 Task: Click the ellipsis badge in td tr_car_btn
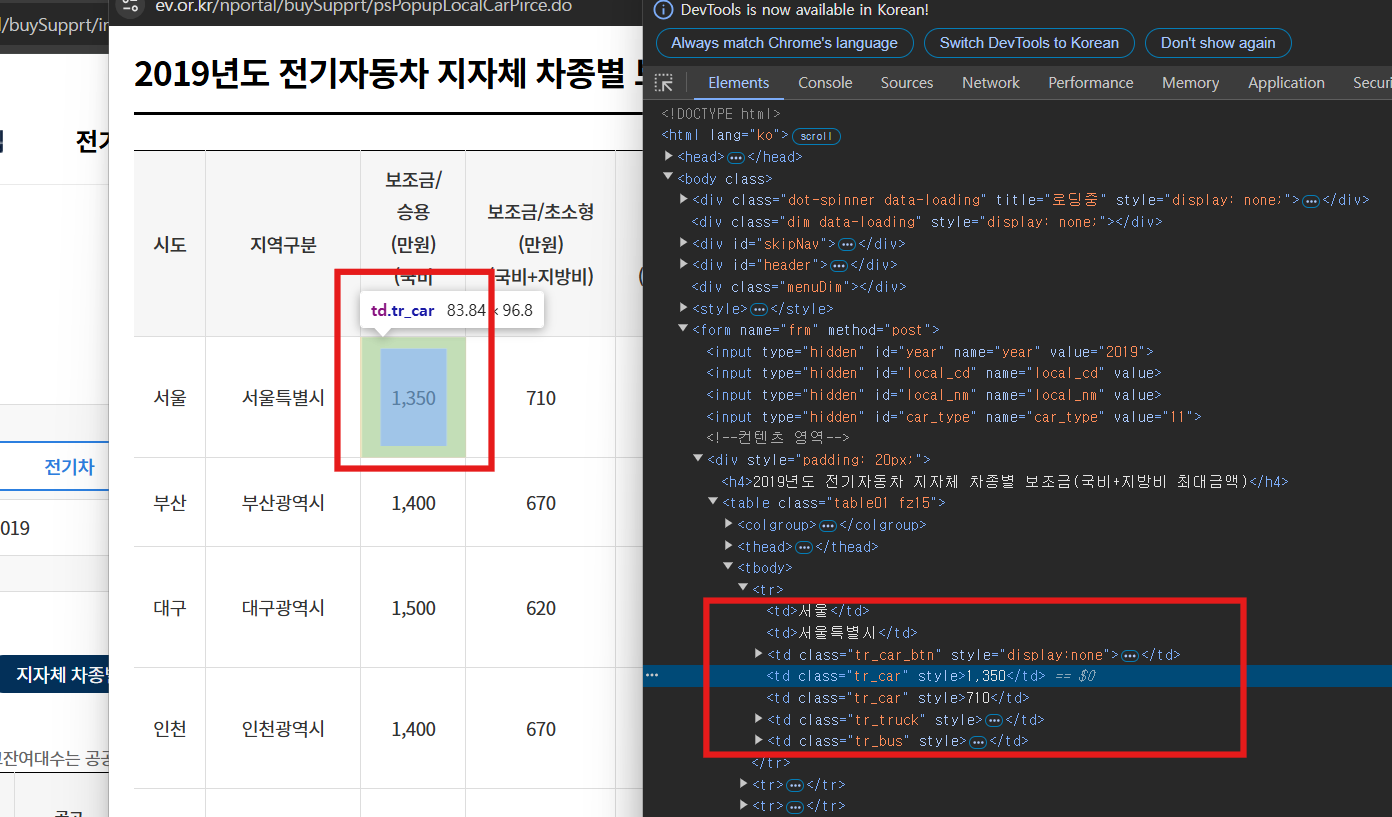pos(1130,655)
